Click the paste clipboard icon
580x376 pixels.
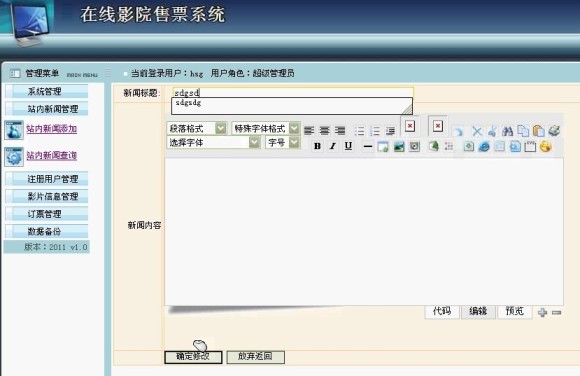point(539,131)
